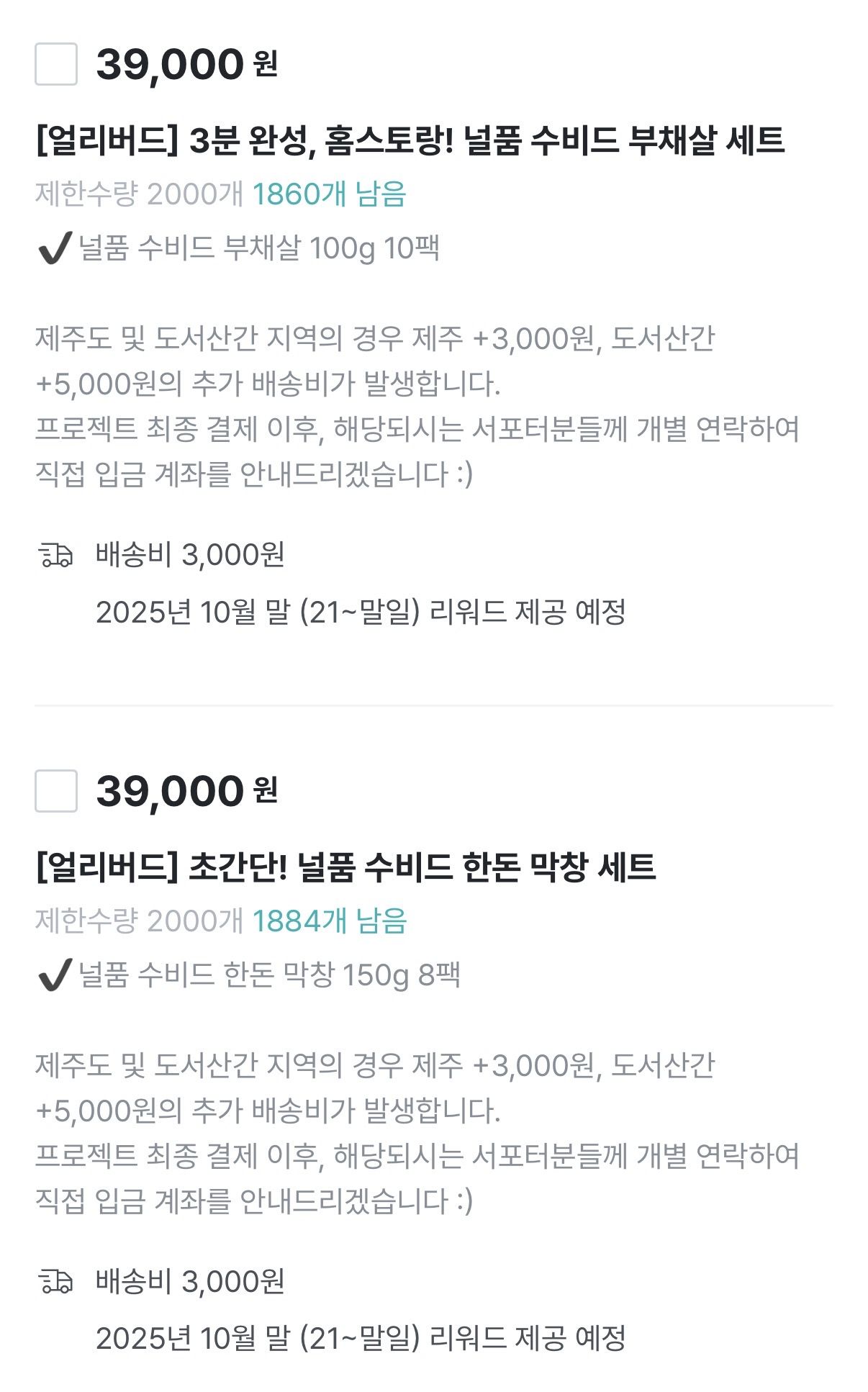Open the 3분 완성 널품 수비드 부채살 세트 title
This screenshot has width=868, height=1392.
(410, 140)
